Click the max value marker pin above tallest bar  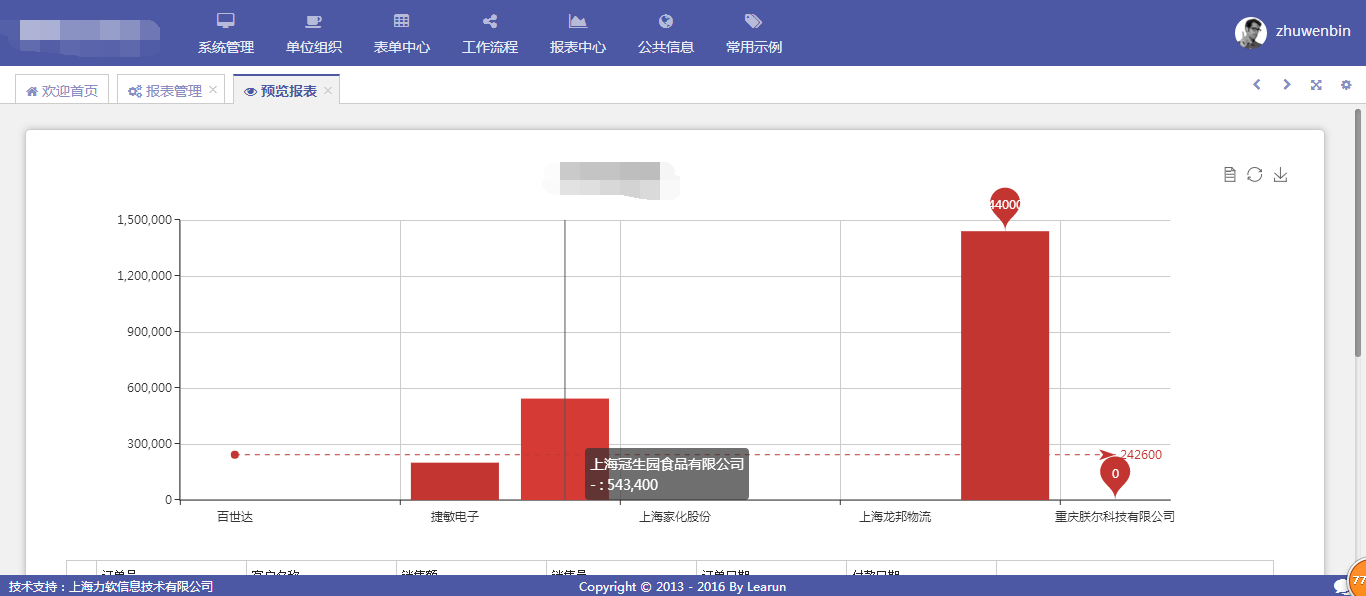1005,207
